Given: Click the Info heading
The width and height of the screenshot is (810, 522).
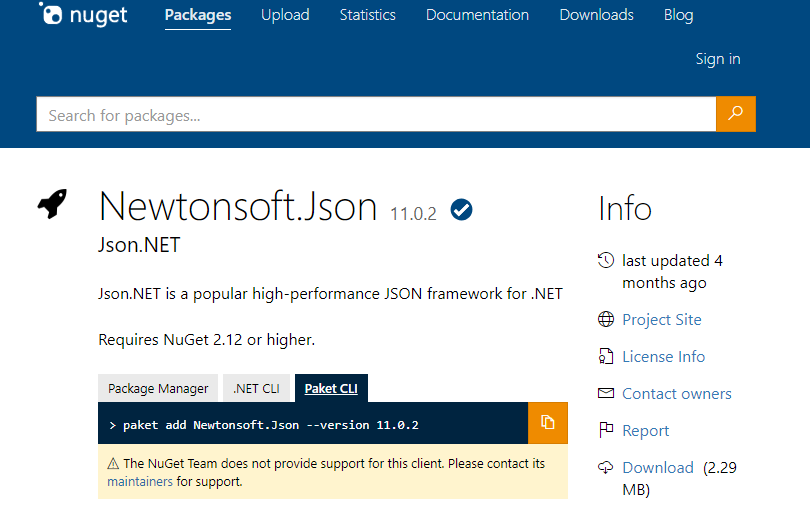Looking at the screenshot, I should click(625, 209).
